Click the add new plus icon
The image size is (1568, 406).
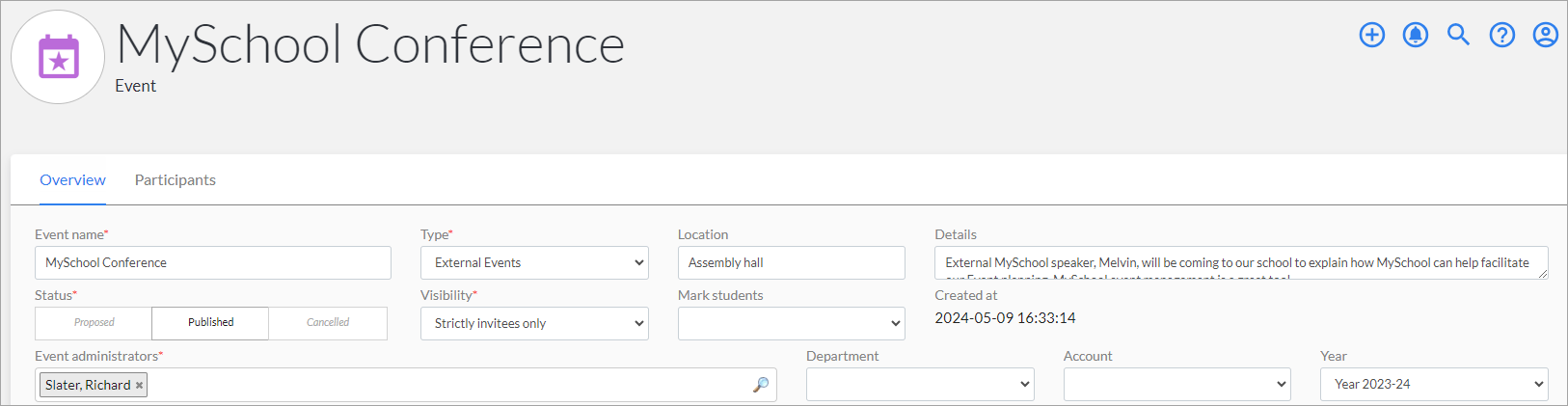1371,35
